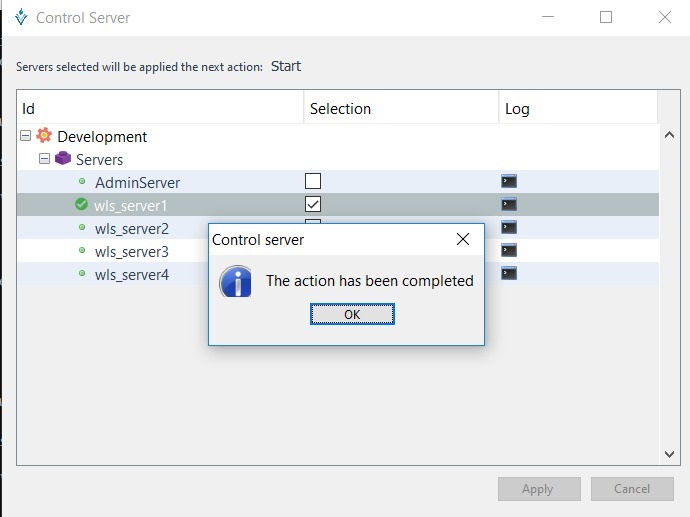Collapse the Development tree node
This screenshot has width=690, height=517.
pyautogui.click(x=25, y=136)
